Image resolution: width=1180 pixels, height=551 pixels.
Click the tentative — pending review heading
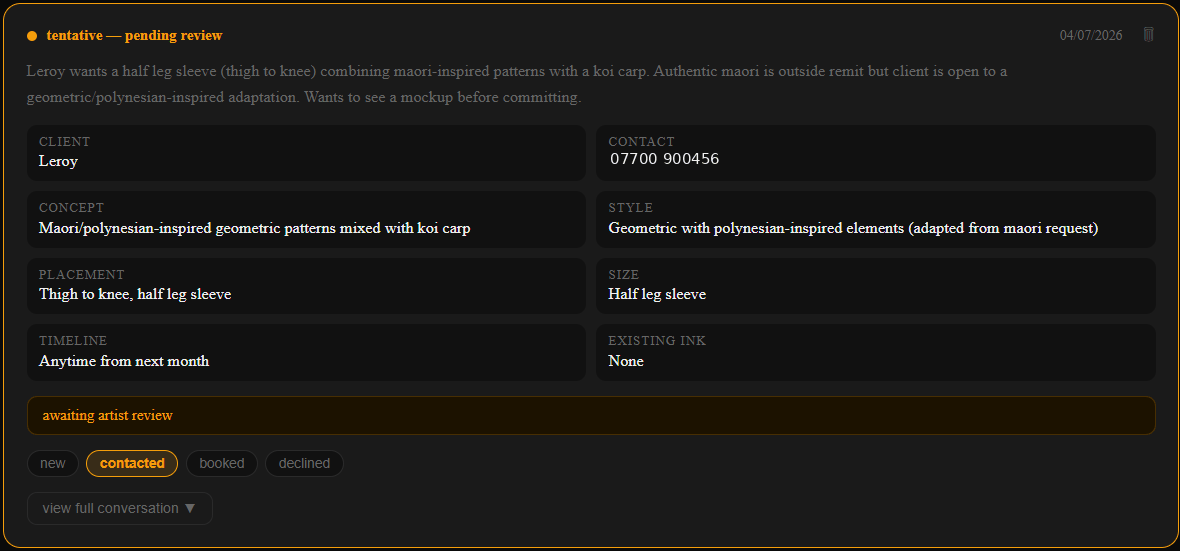pyautogui.click(x=135, y=35)
